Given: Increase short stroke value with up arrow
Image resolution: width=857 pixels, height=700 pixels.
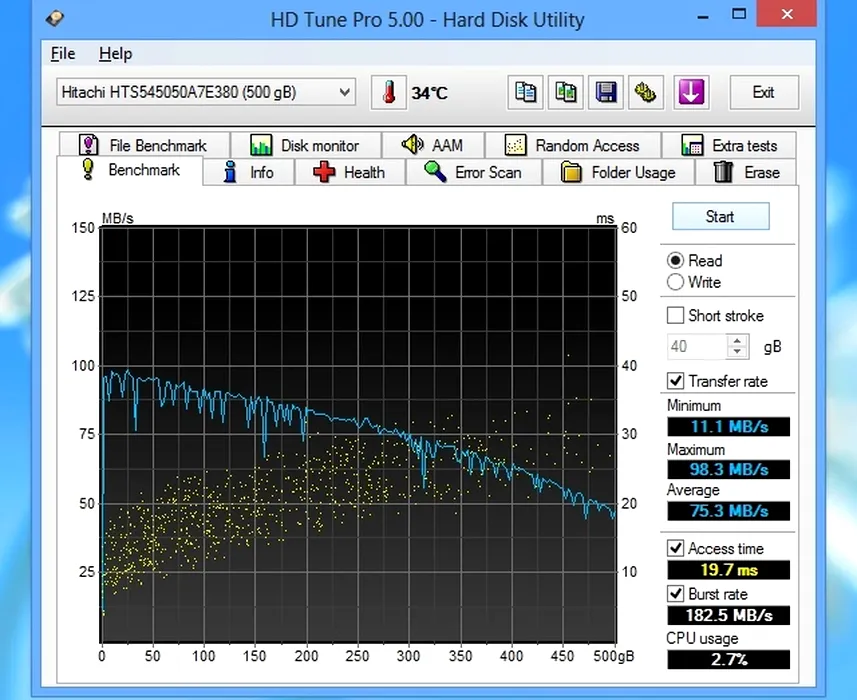Looking at the screenshot, I should (738, 341).
